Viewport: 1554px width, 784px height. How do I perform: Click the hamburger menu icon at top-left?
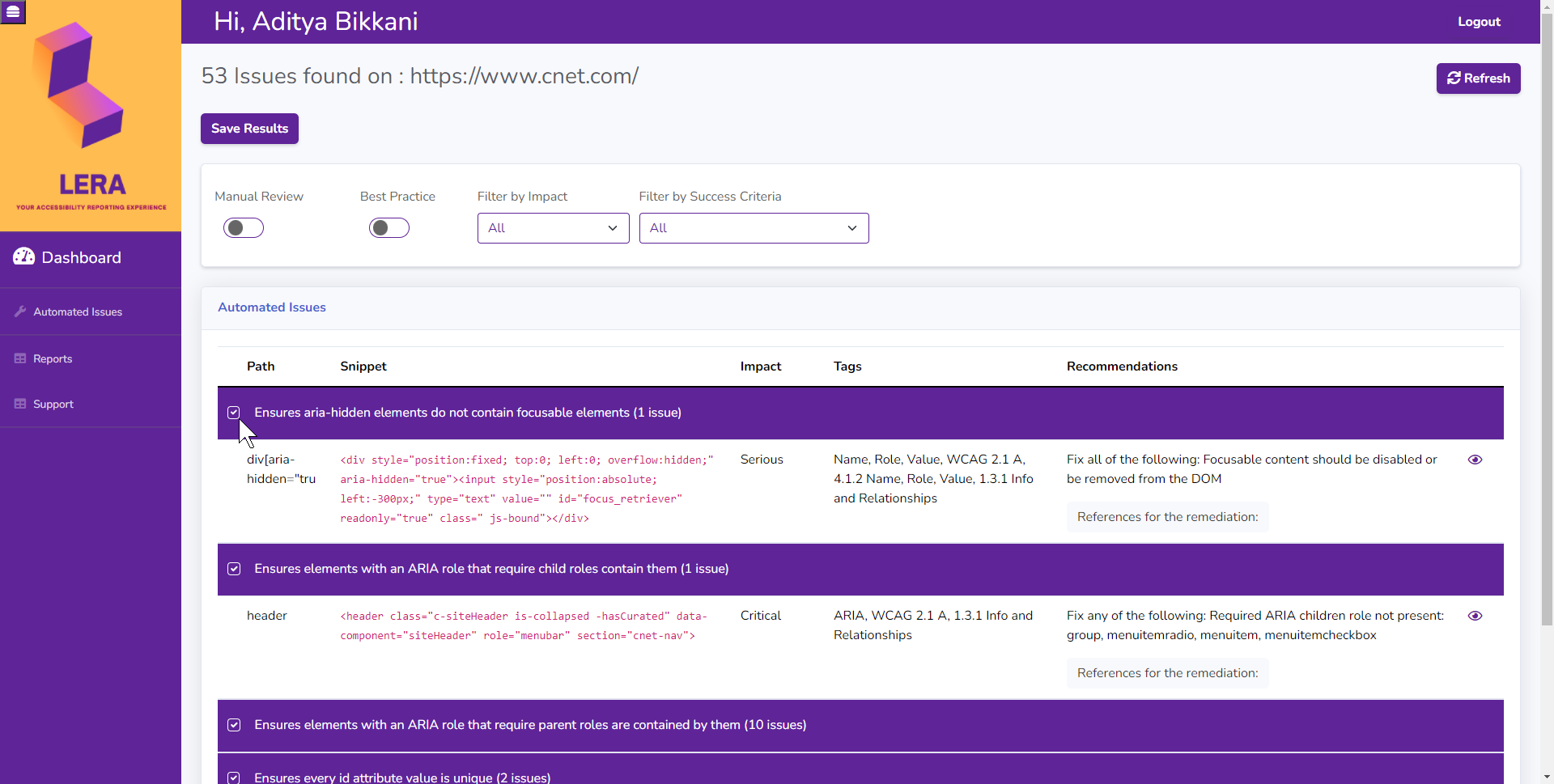coord(13,12)
